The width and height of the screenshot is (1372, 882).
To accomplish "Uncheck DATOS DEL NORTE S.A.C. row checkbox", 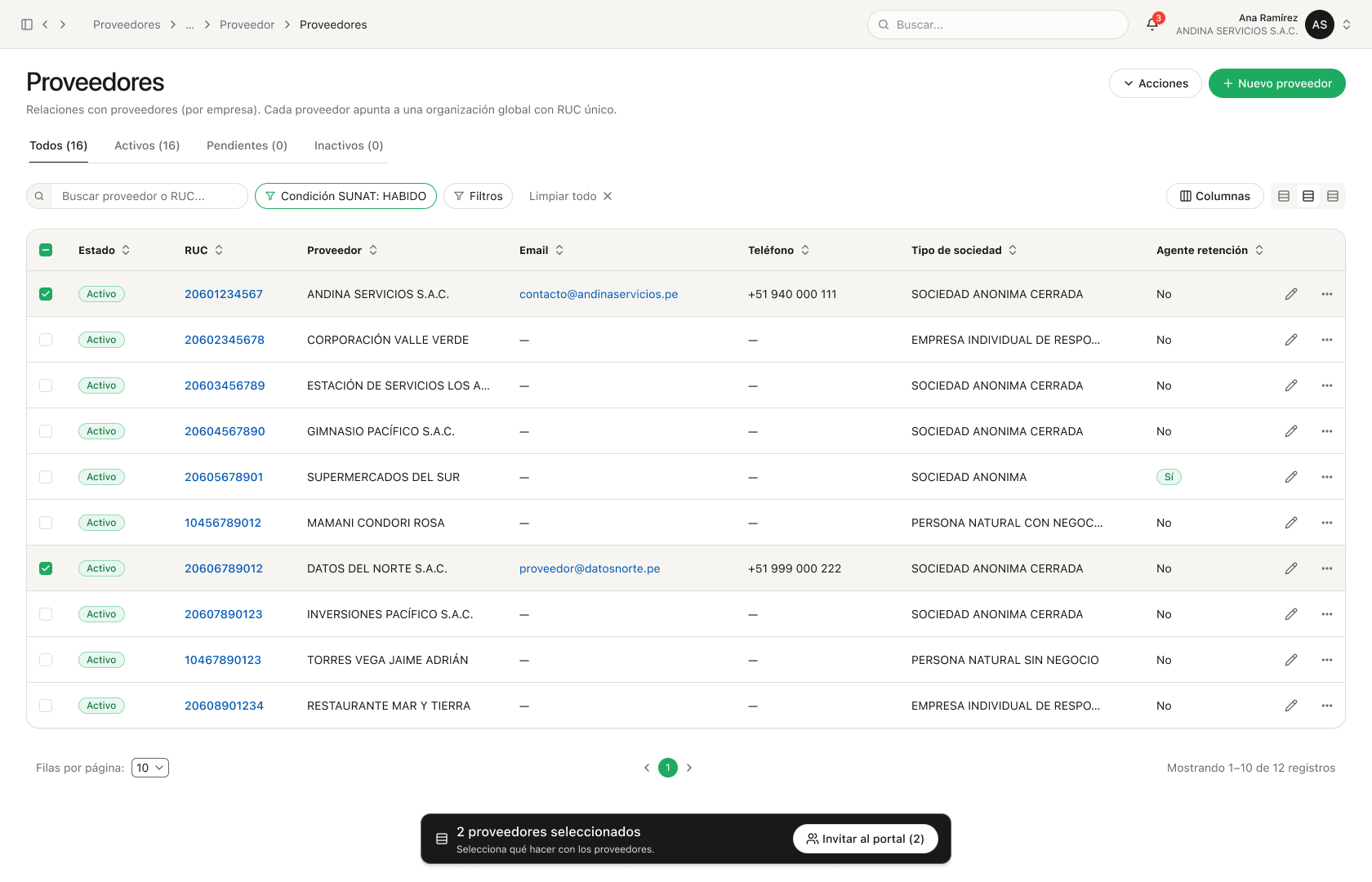I will click(46, 568).
